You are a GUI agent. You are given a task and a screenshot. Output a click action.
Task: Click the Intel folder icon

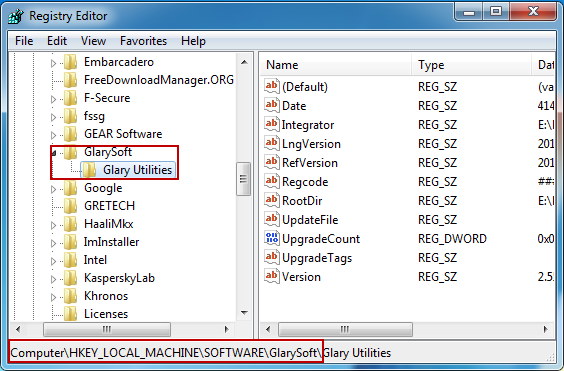[70, 260]
